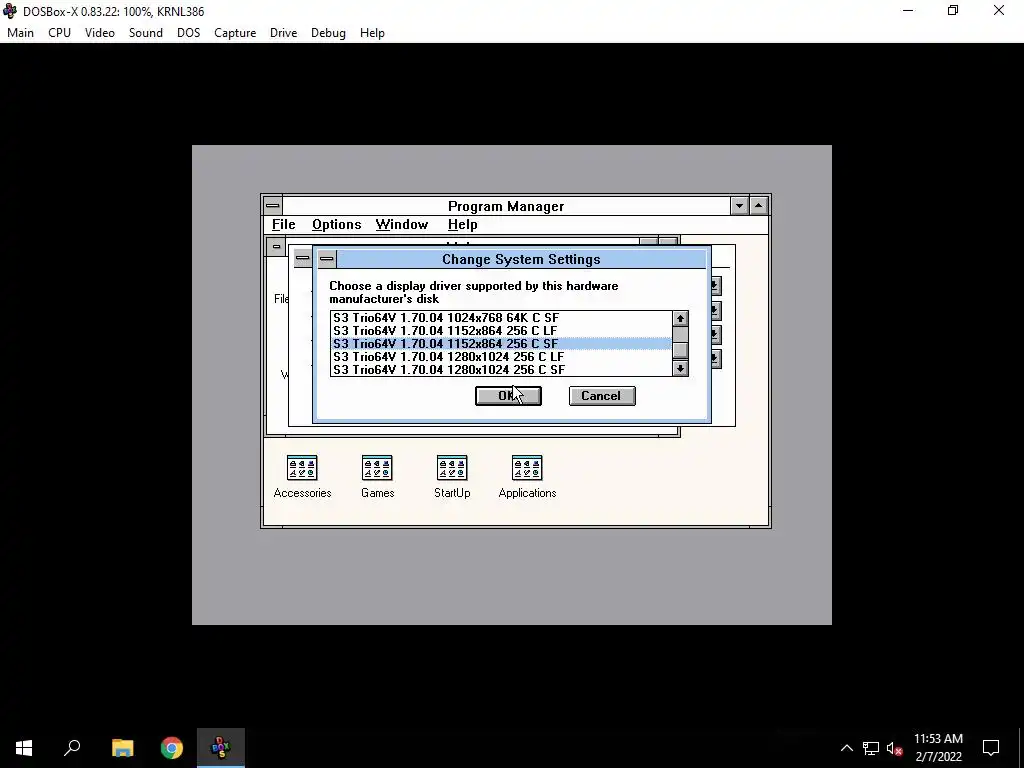
Task: Select 1024x768 64K C SF driver
Action: pyautogui.click(x=501, y=317)
